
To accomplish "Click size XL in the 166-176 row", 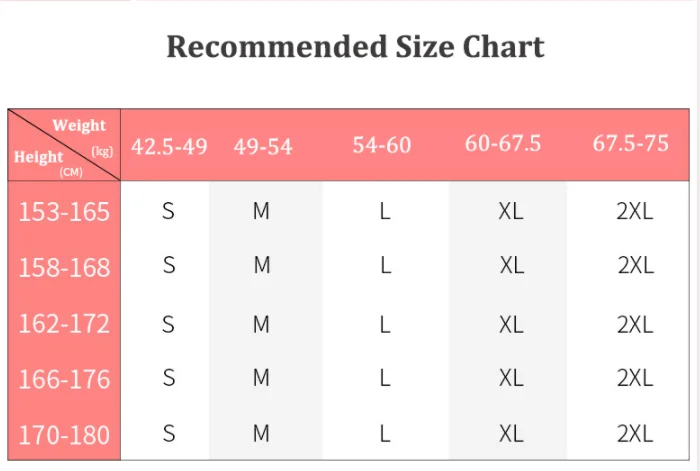I will click(x=511, y=378).
